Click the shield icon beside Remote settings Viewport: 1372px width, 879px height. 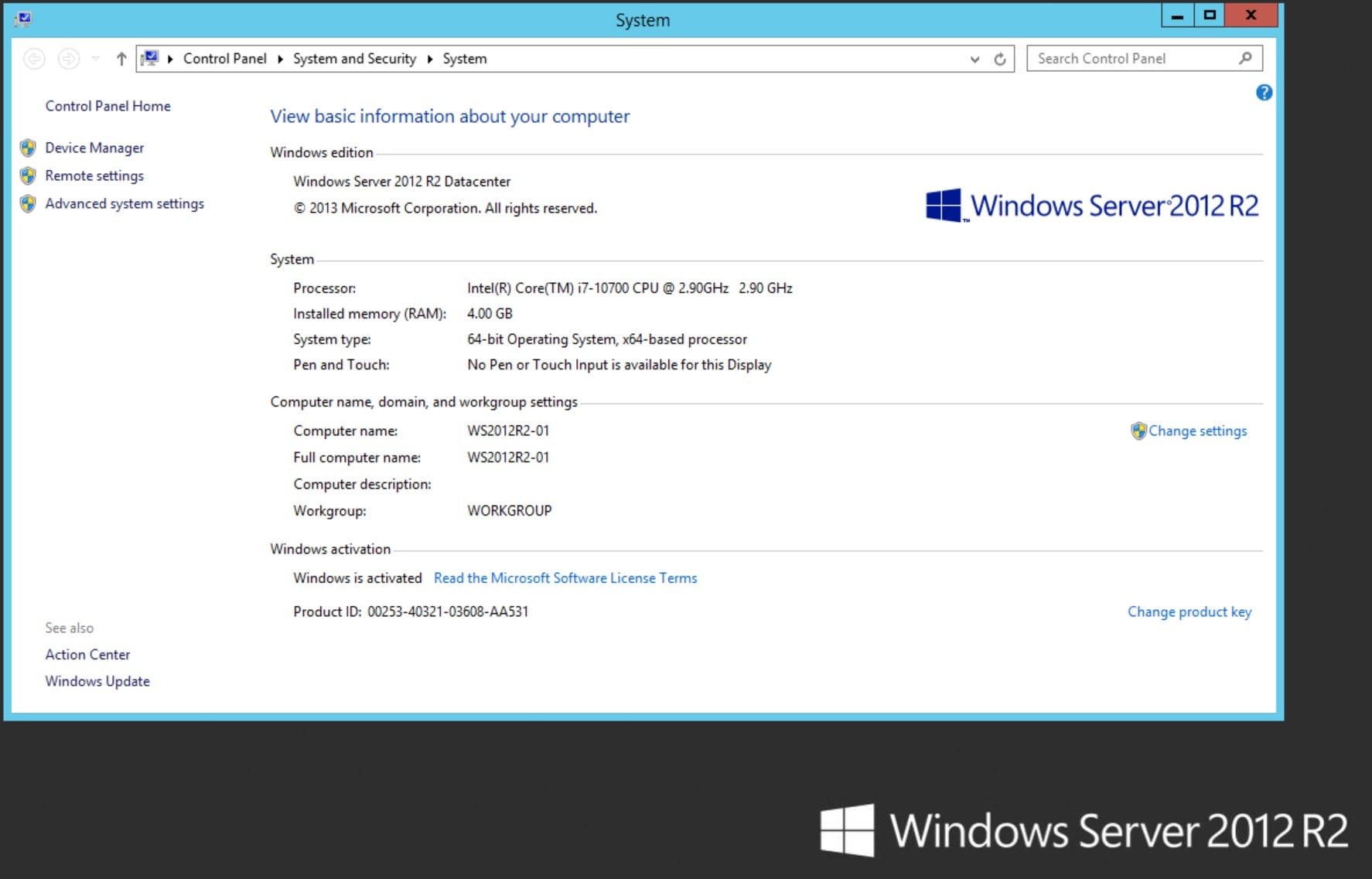click(x=28, y=175)
